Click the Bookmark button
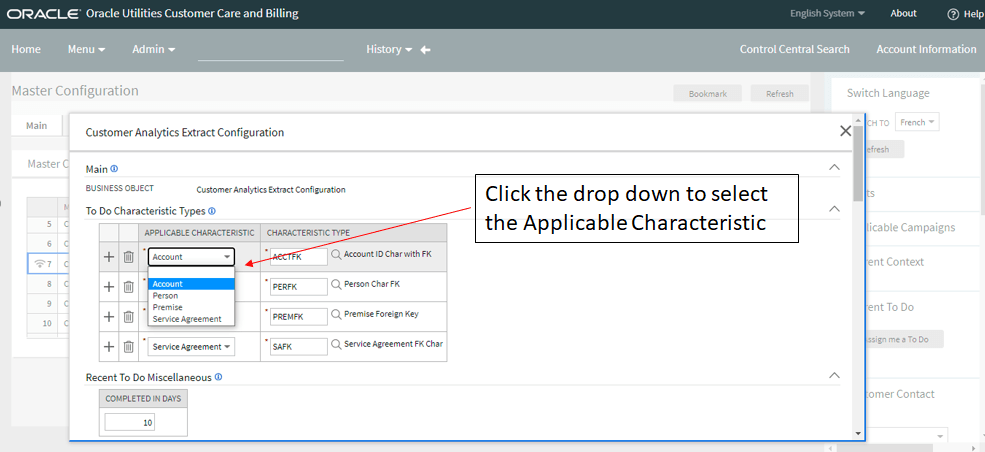 point(708,94)
